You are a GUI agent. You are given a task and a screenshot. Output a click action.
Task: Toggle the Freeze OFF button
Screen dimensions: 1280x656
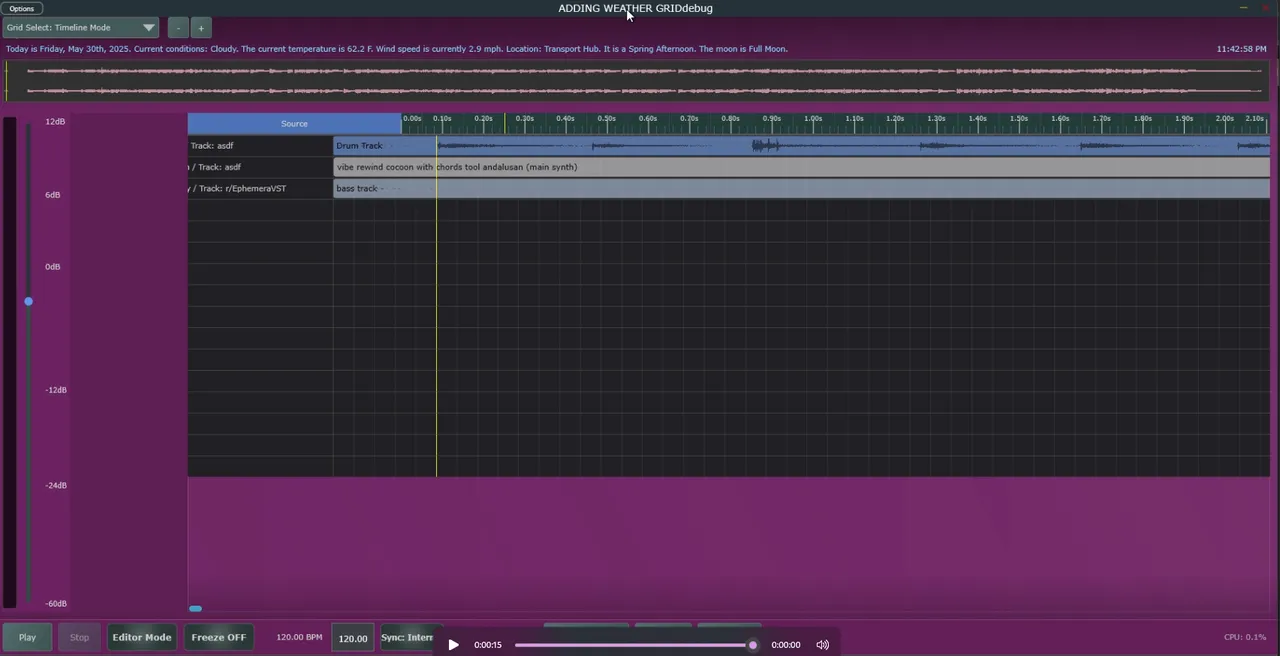[x=218, y=637]
